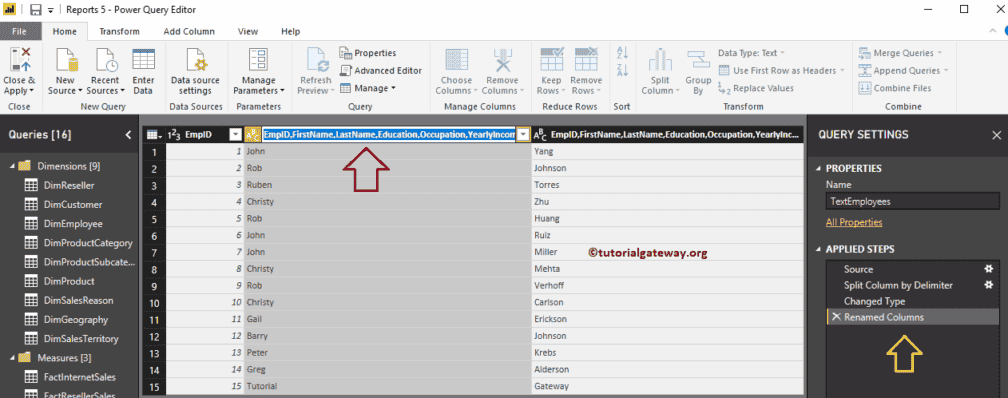Click Append Queries
This screenshot has height=398, width=1008.
(x=903, y=71)
